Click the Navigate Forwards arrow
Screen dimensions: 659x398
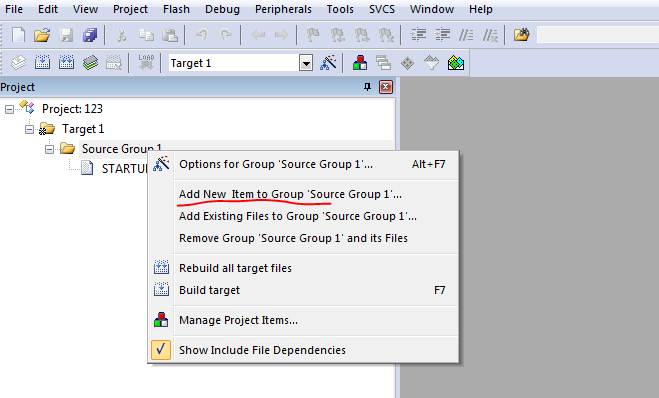click(282, 35)
